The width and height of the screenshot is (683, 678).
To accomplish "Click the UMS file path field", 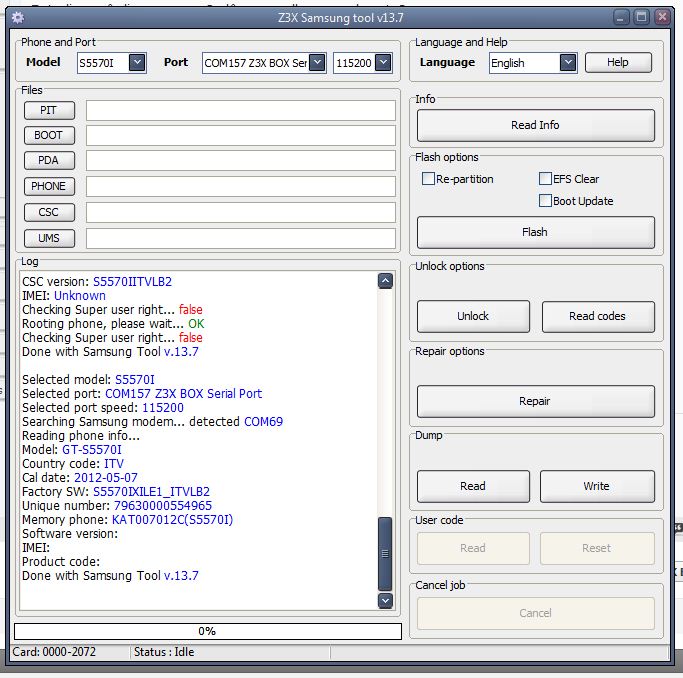I will coord(240,239).
